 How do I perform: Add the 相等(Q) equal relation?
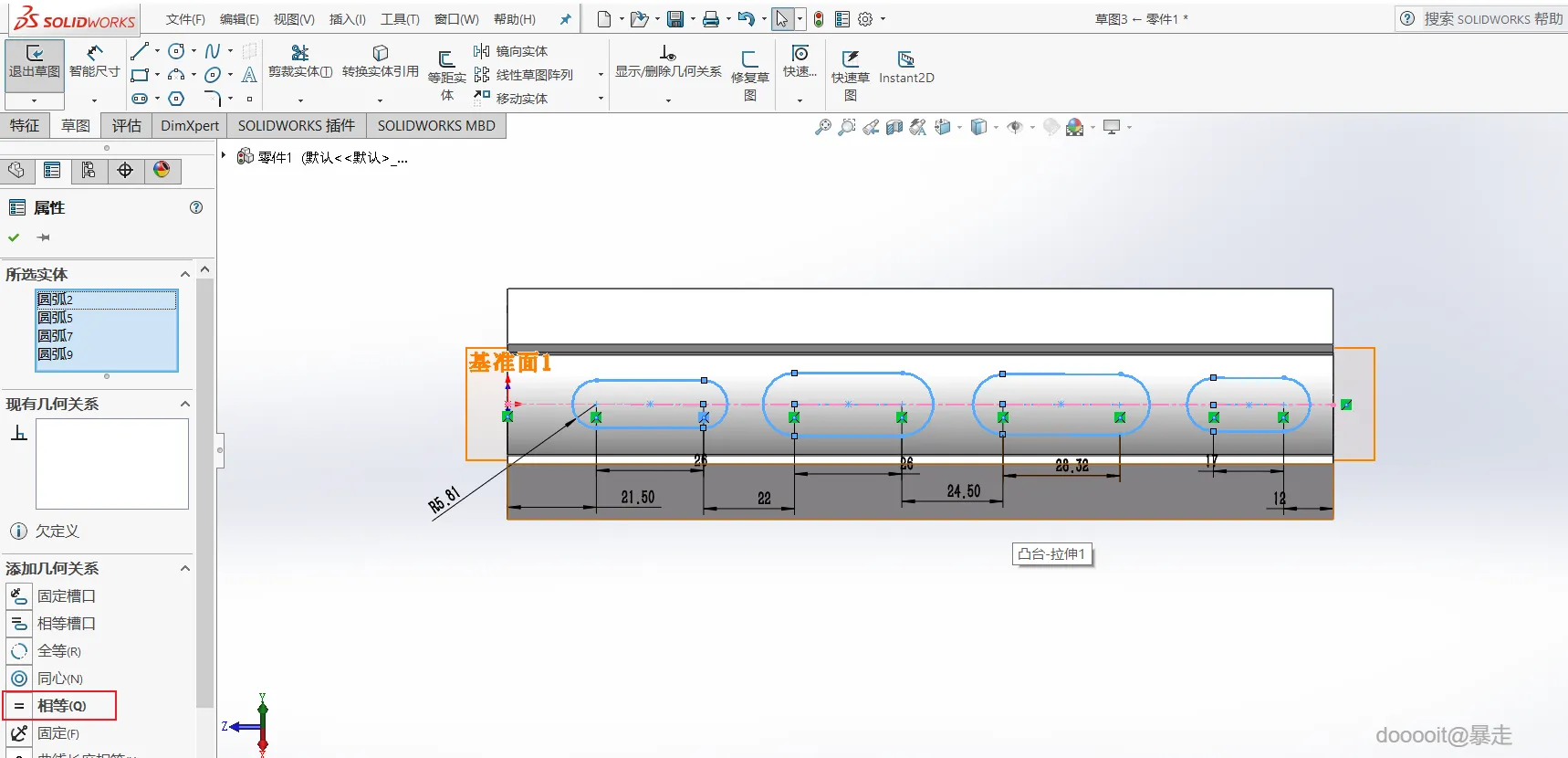60,706
